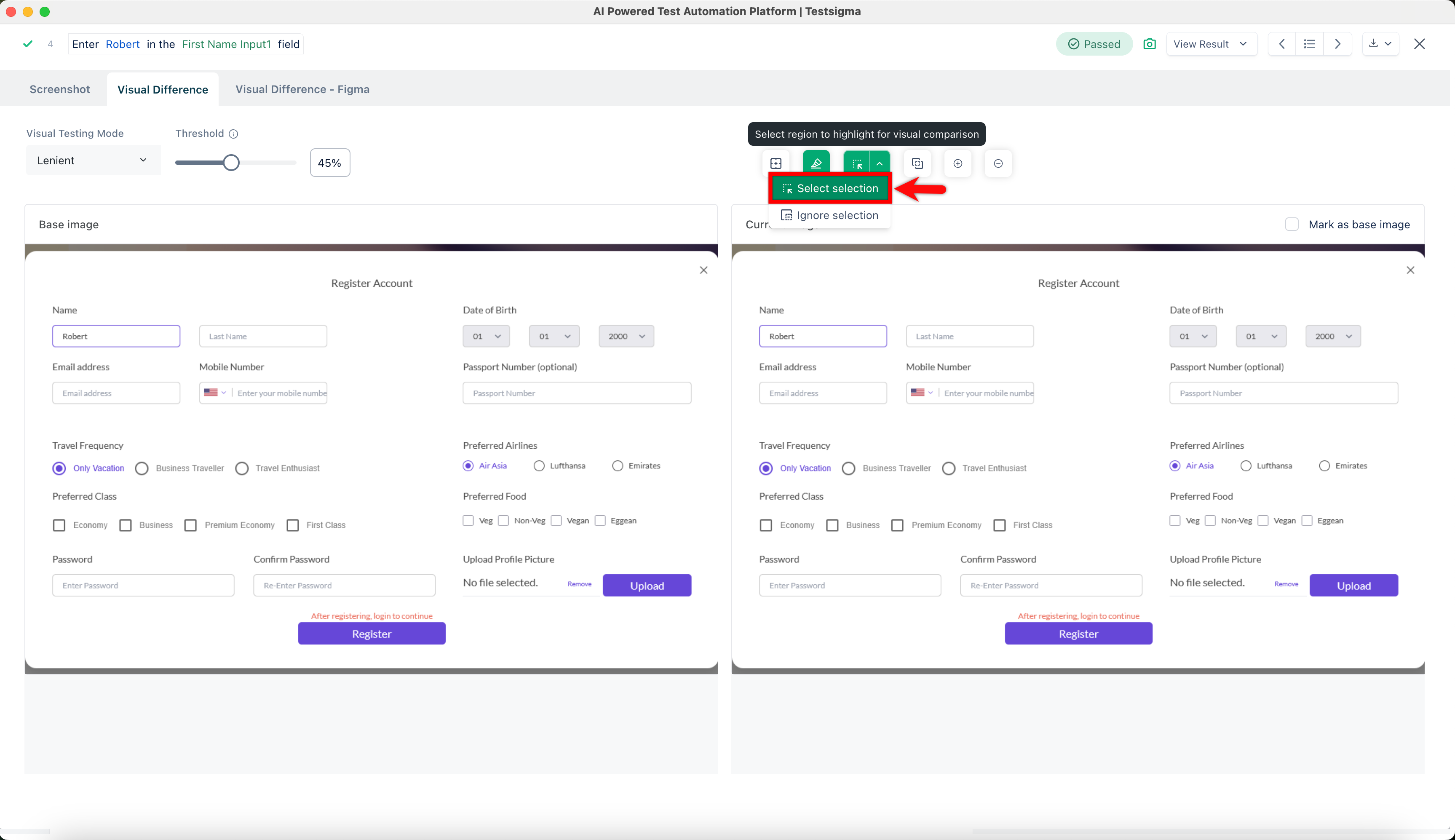Click Register button in Base image
This screenshot has width=1455, height=840.
pos(372,634)
